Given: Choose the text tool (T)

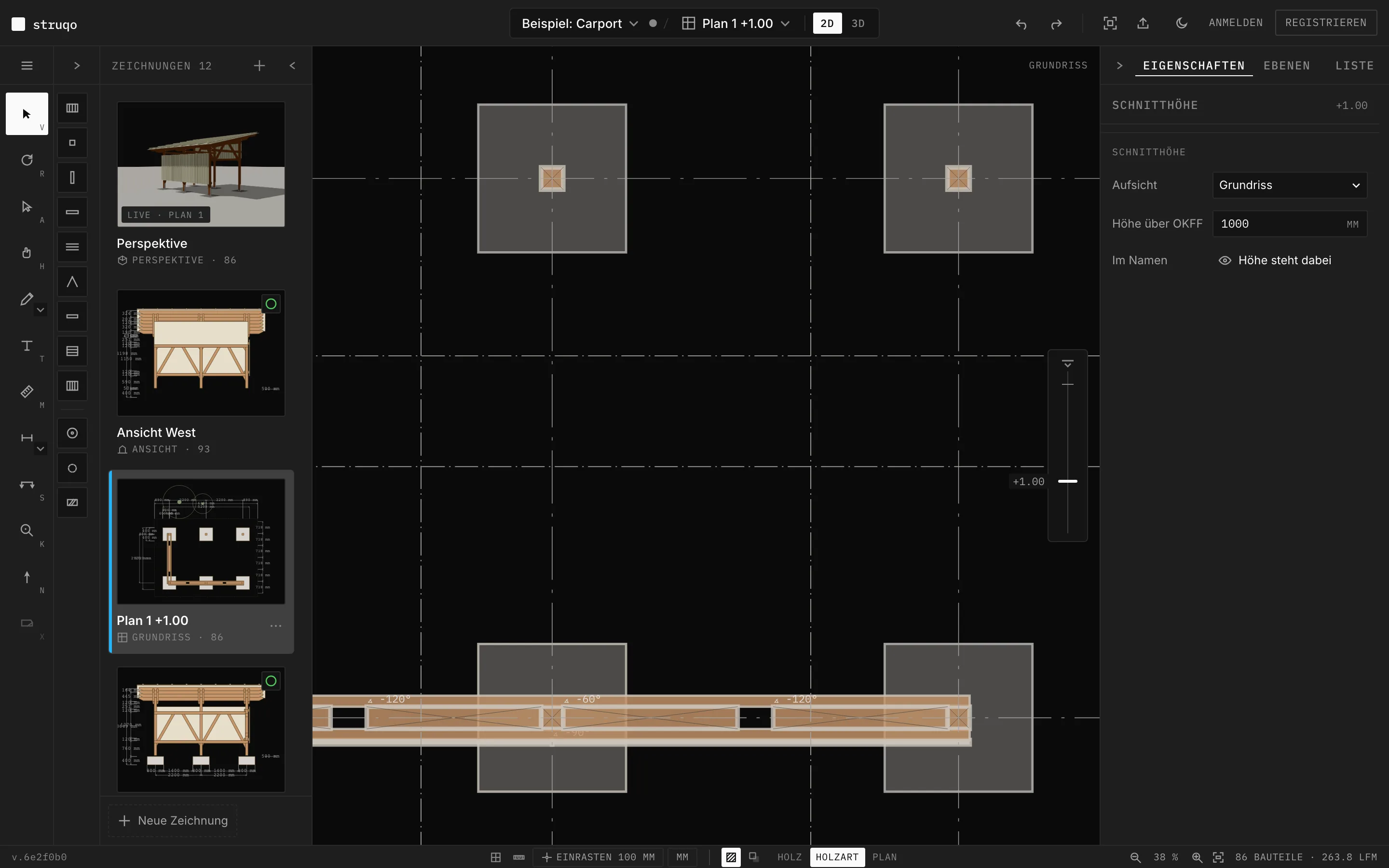Looking at the screenshot, I should pyautogui.click(x=27, y=346).
